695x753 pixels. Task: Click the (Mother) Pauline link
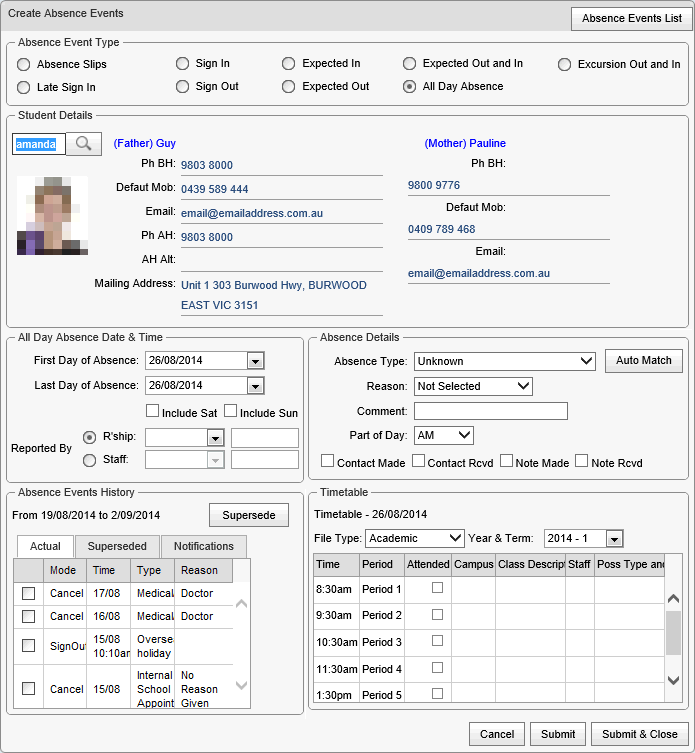465,143
